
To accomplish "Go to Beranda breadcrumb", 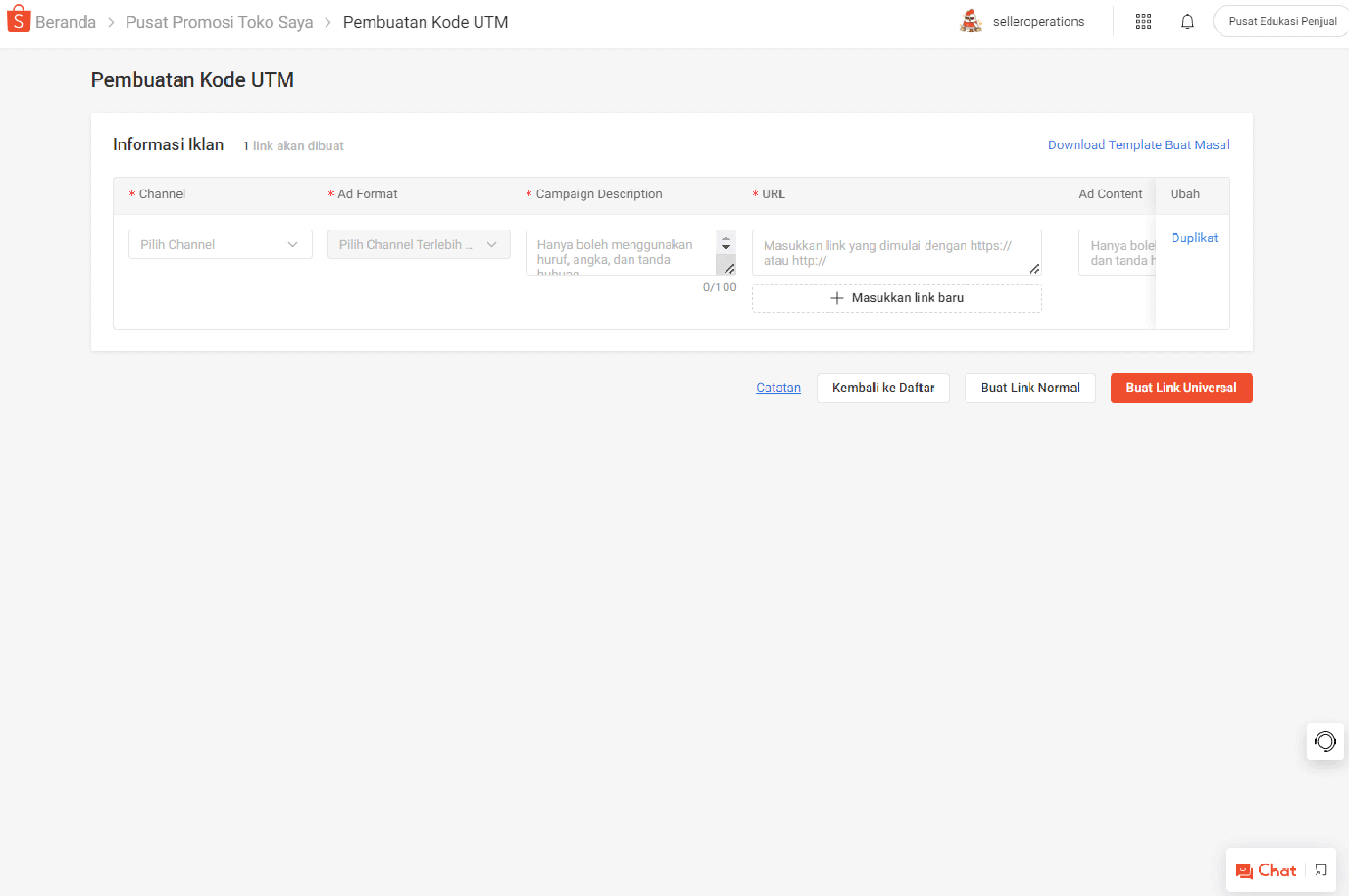I will point(65,22).
